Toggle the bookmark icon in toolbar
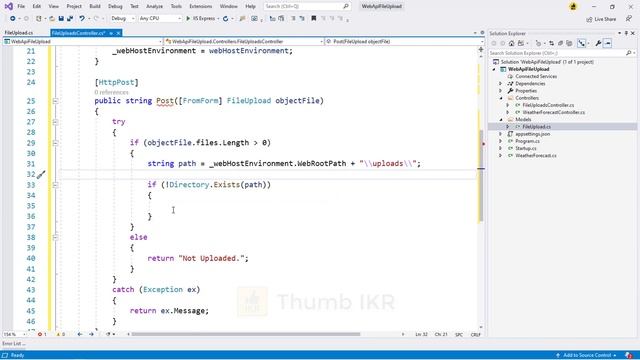The height and width of the screenshot is (360, 640). [313, 18]
